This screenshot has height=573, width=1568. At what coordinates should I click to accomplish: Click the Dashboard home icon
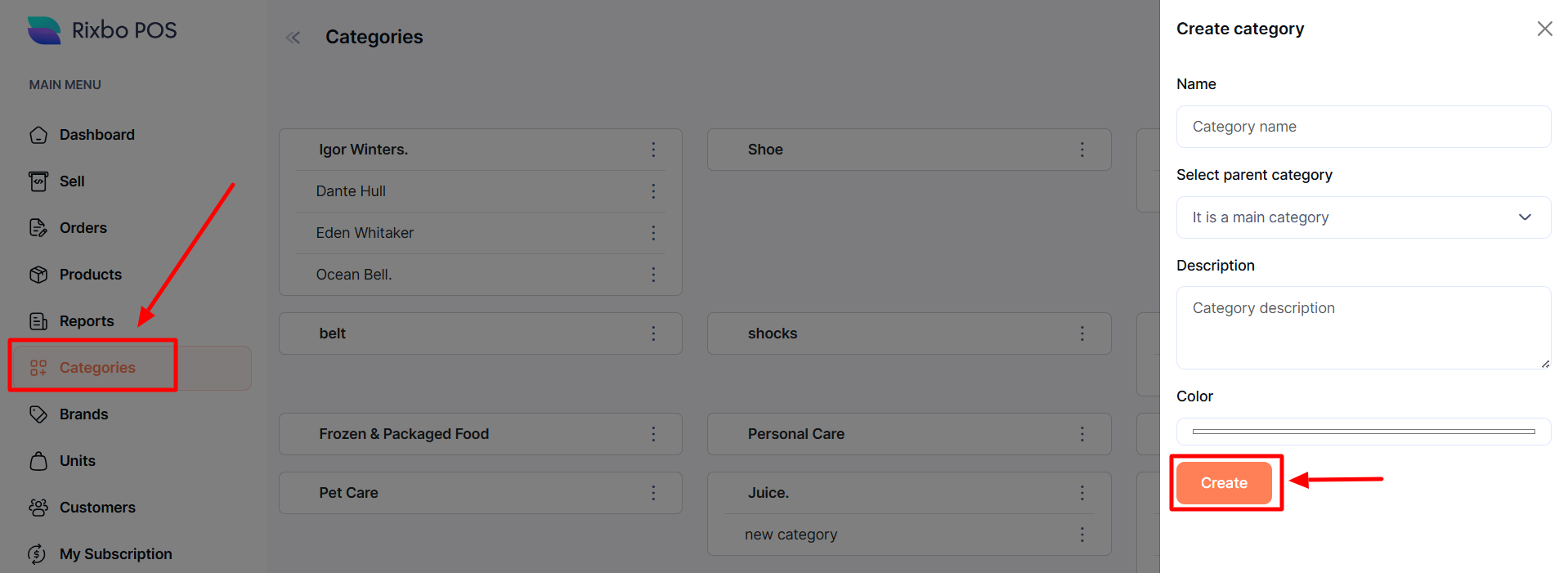coord(38,135)
